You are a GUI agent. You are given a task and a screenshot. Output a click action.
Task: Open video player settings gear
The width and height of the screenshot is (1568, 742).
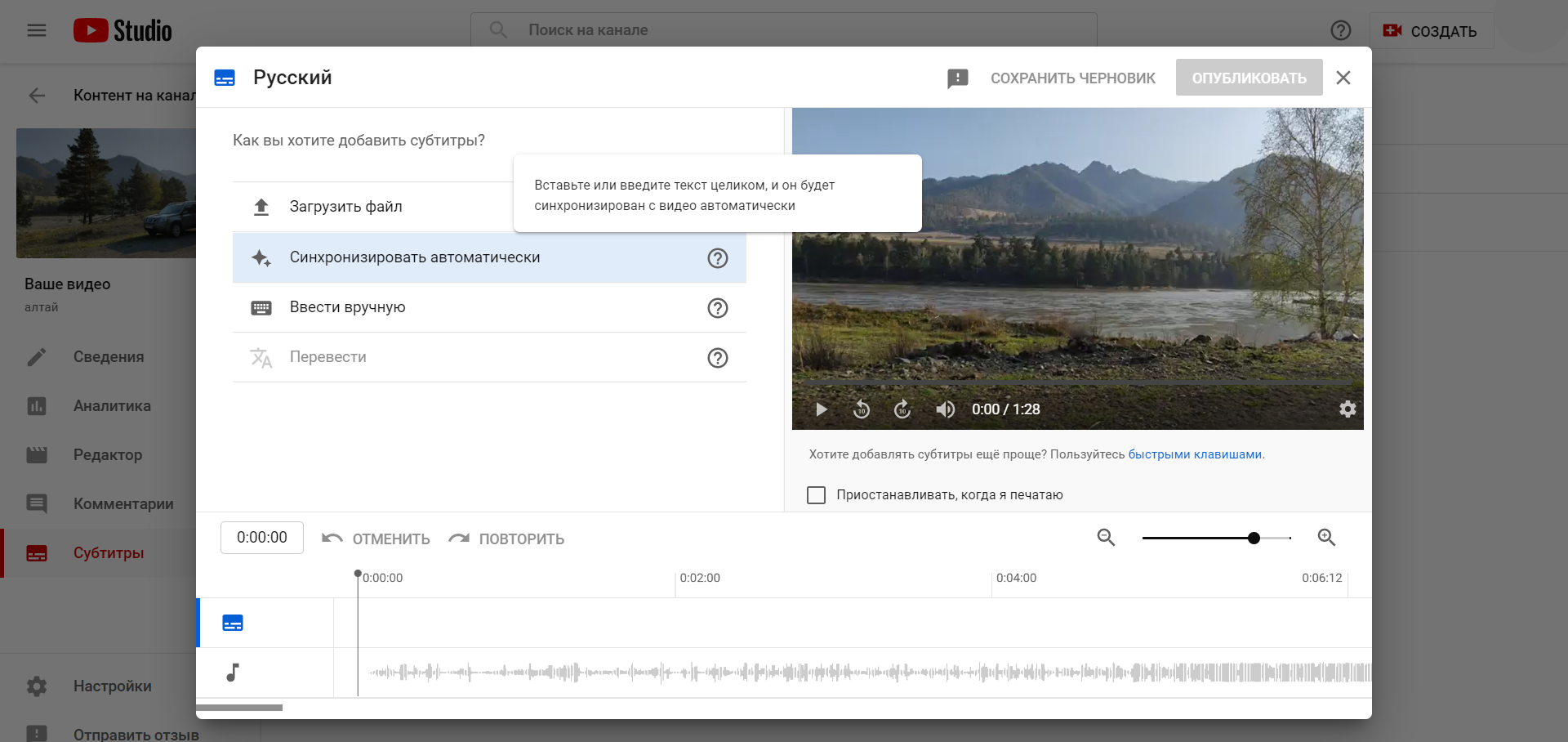(x=1347, y=409)
